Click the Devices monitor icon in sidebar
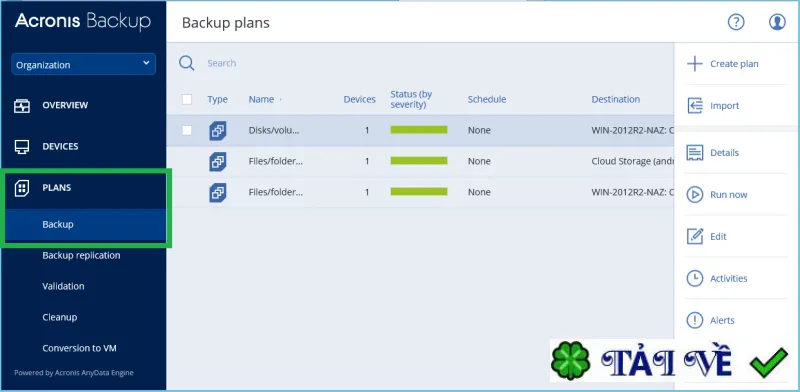The width and height of the screenshot is (800, 392). coord(21,146)
